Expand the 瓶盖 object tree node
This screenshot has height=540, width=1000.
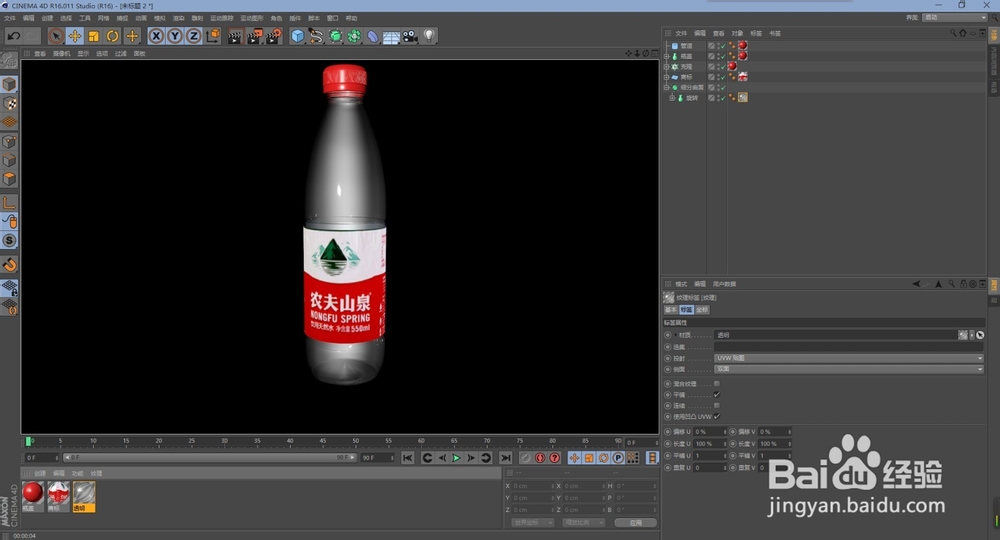[x=667, y=57]
